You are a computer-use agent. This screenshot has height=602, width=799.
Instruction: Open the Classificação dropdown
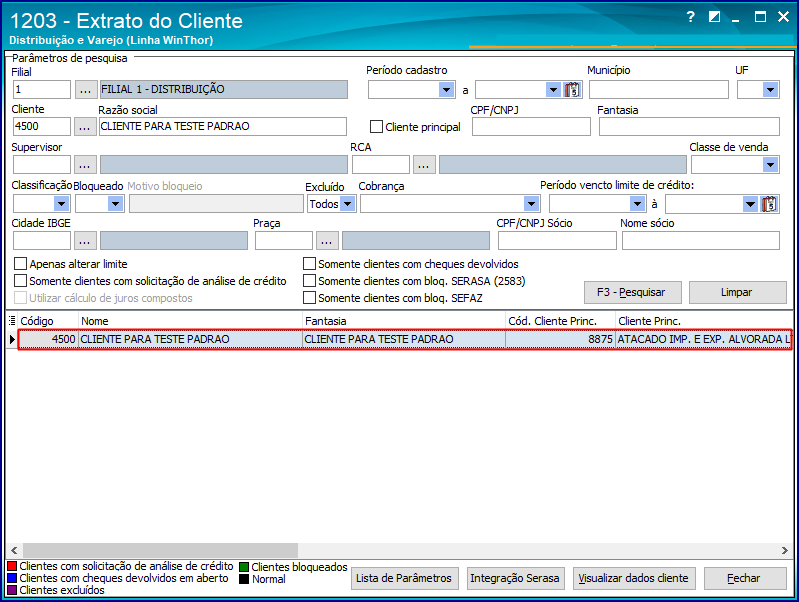pos(62,204)
